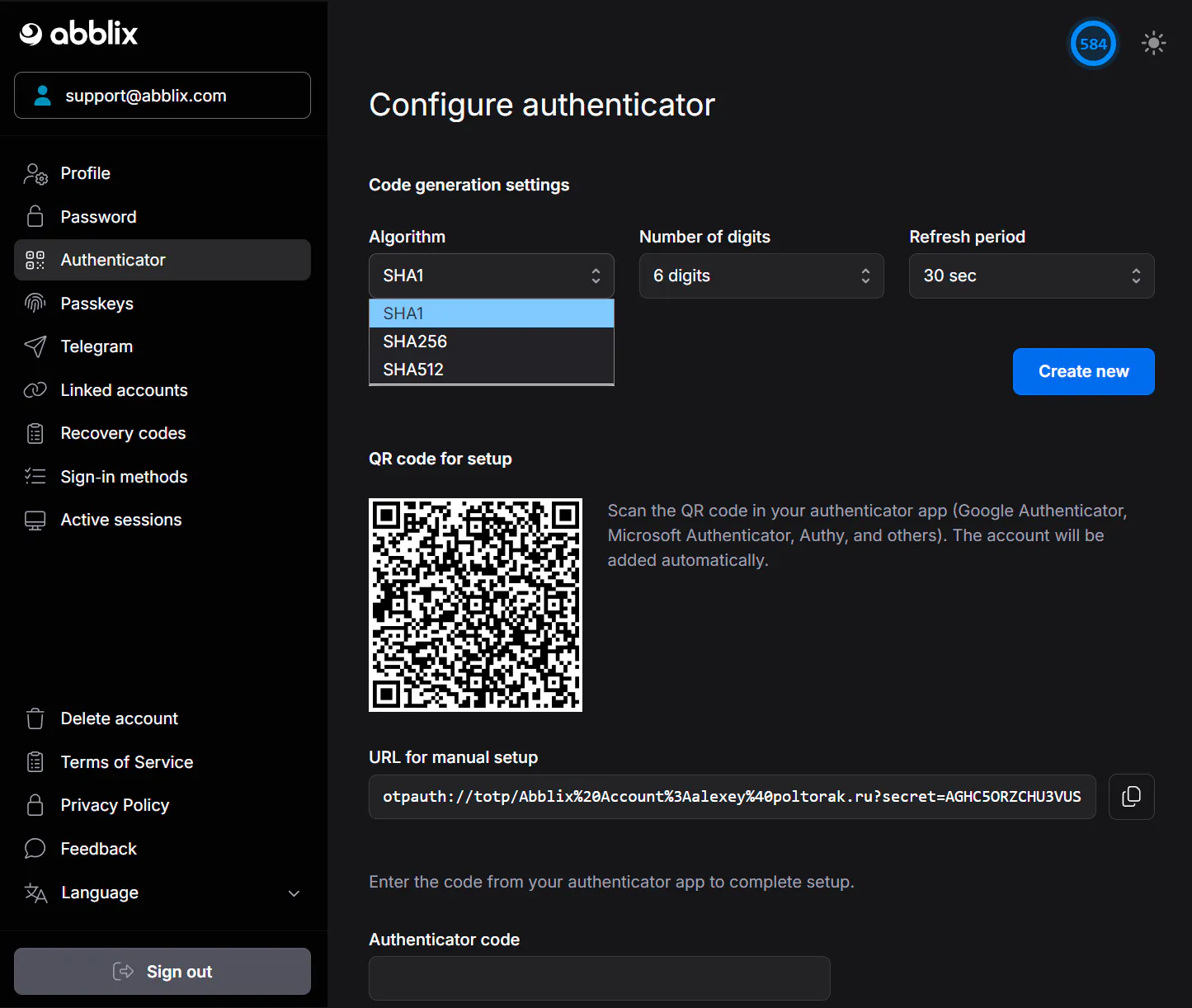
Task: Click the Password padlock icon
Action: click(x=35, y=217)
